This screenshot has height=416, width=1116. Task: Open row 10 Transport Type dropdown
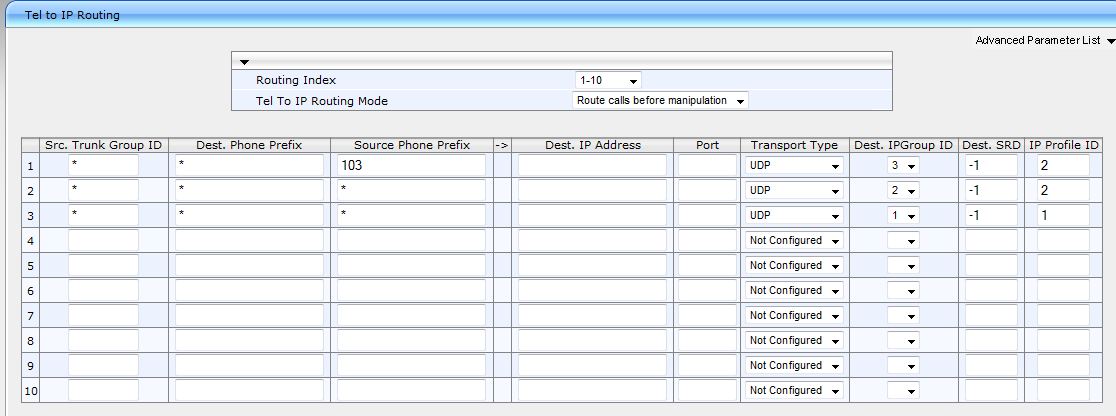click(x=794, y=390)
